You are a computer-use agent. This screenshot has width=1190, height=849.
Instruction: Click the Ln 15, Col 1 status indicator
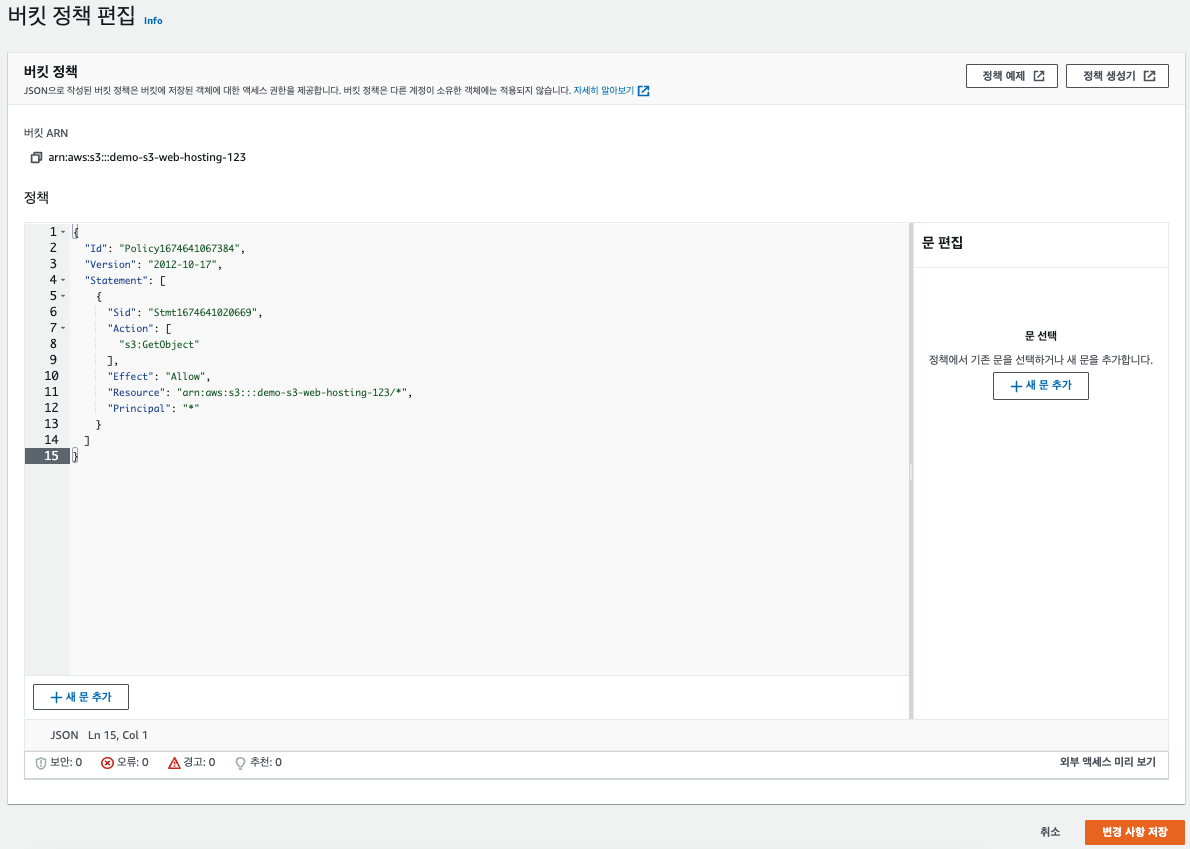[118, 734]
